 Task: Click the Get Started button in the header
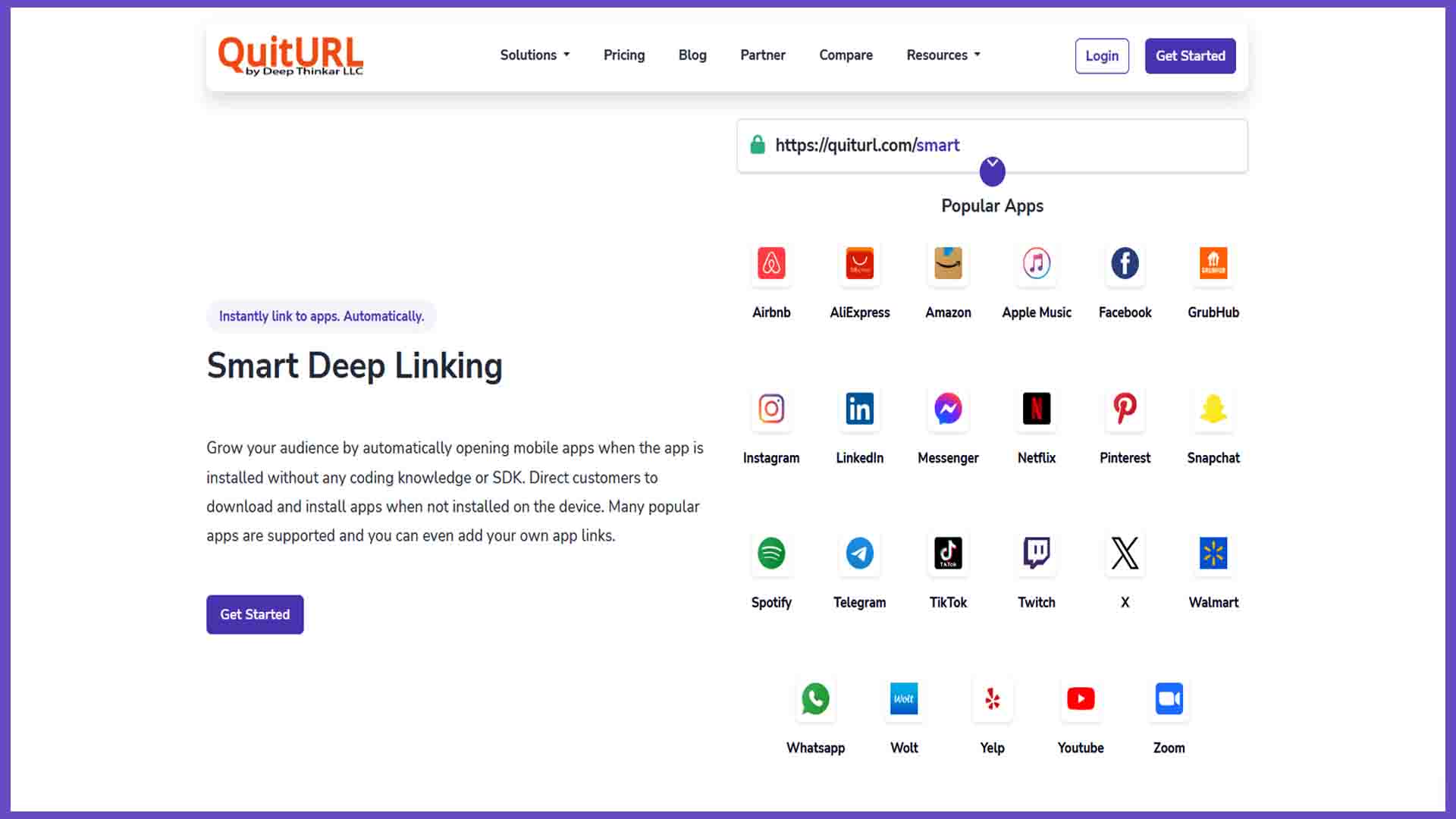(x=1190, y=55)
